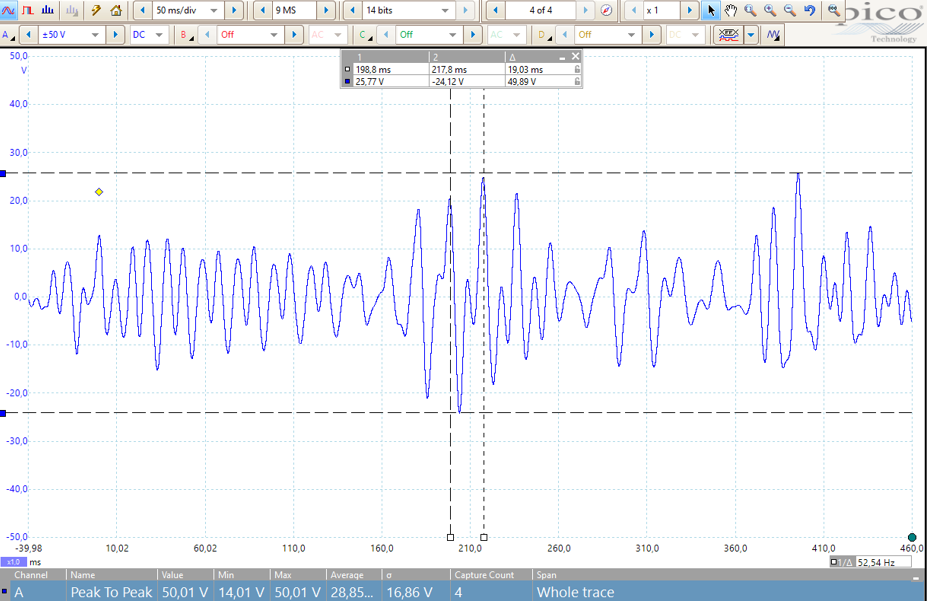Click the Home toolbar icon
Screen dimensions: 932x604
tap(116, 10)
